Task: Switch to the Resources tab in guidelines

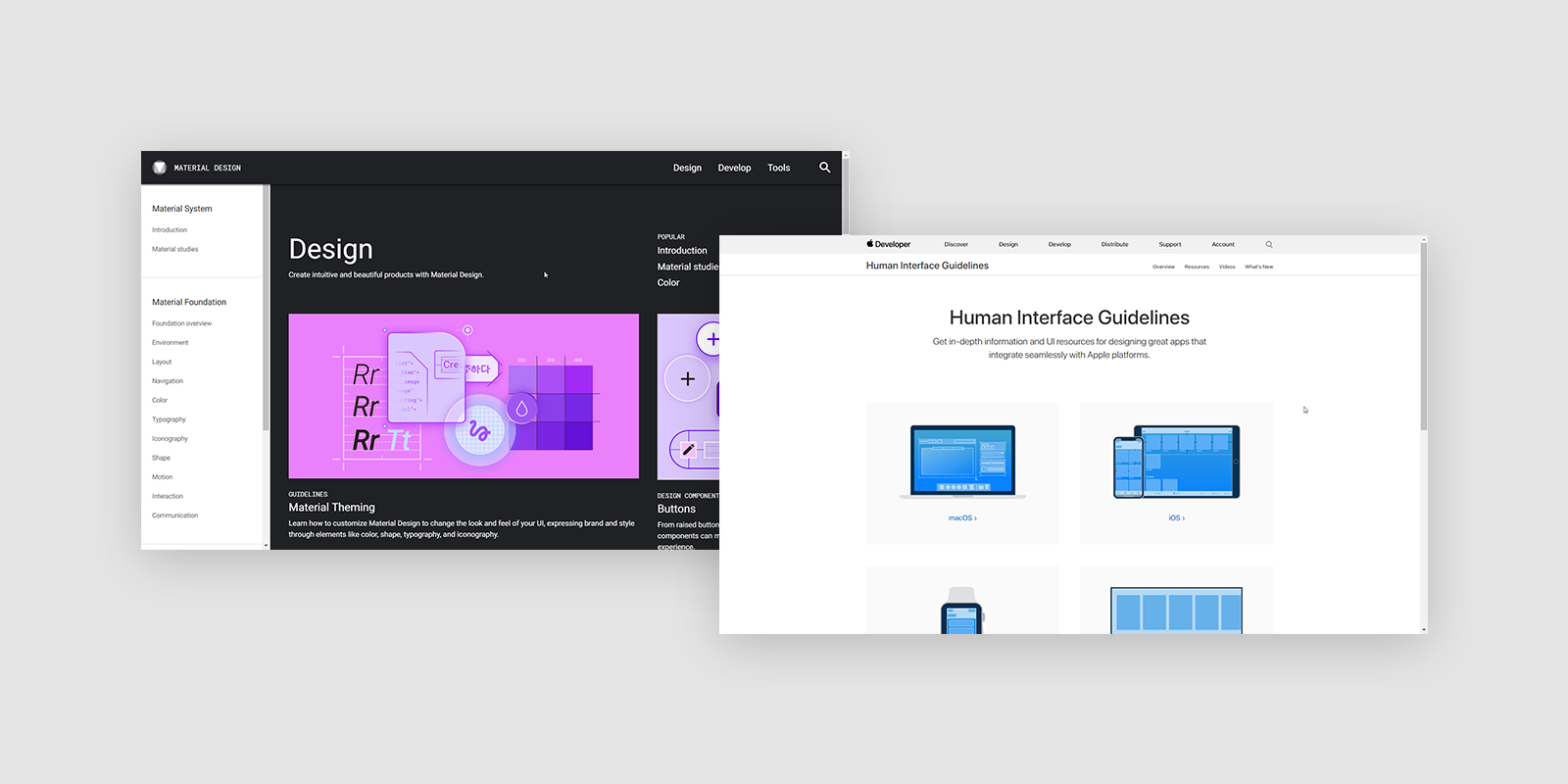Action: pyautogui.click(x=1197, y=267)
